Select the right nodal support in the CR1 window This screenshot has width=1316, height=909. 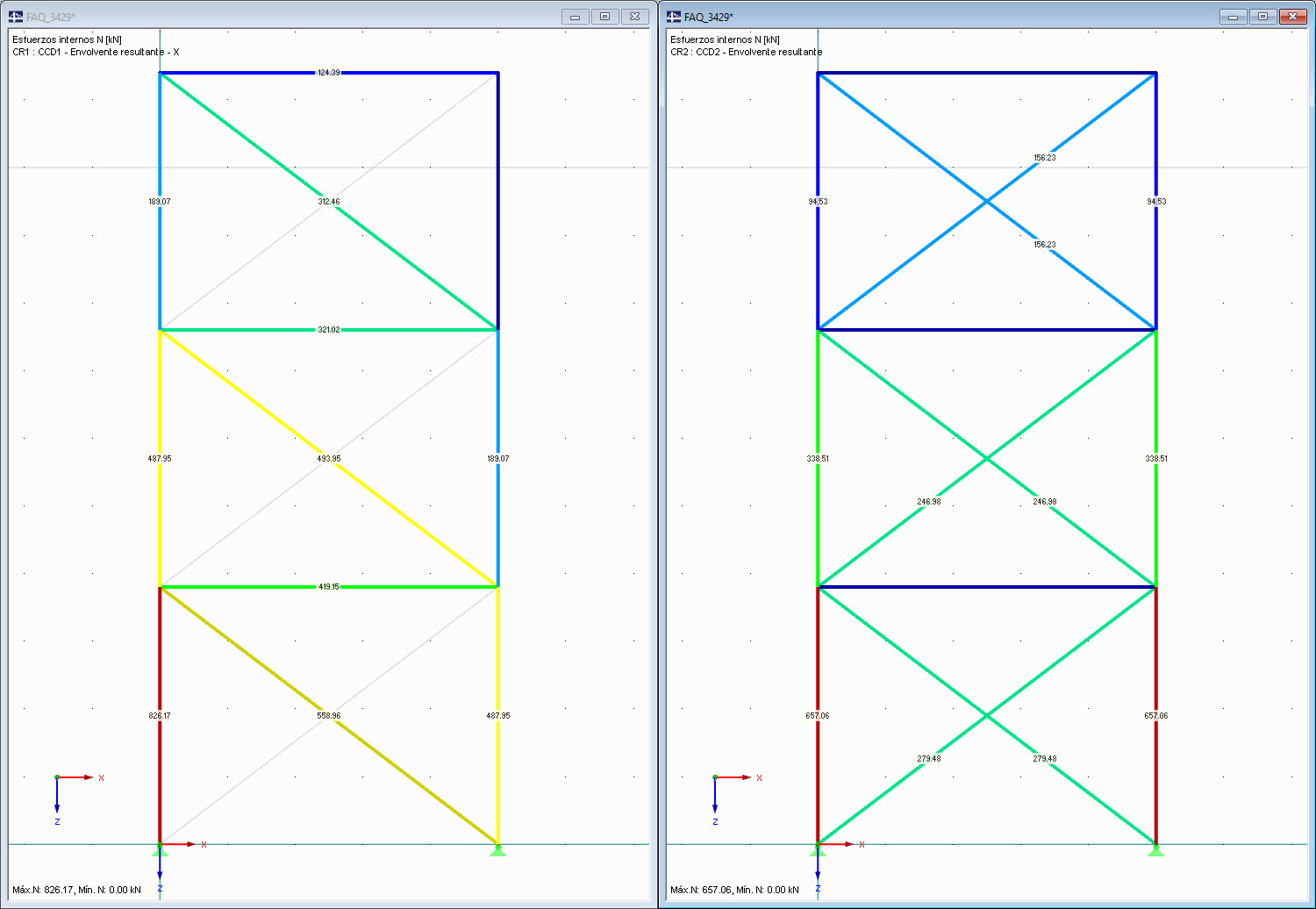click(498, 849)
